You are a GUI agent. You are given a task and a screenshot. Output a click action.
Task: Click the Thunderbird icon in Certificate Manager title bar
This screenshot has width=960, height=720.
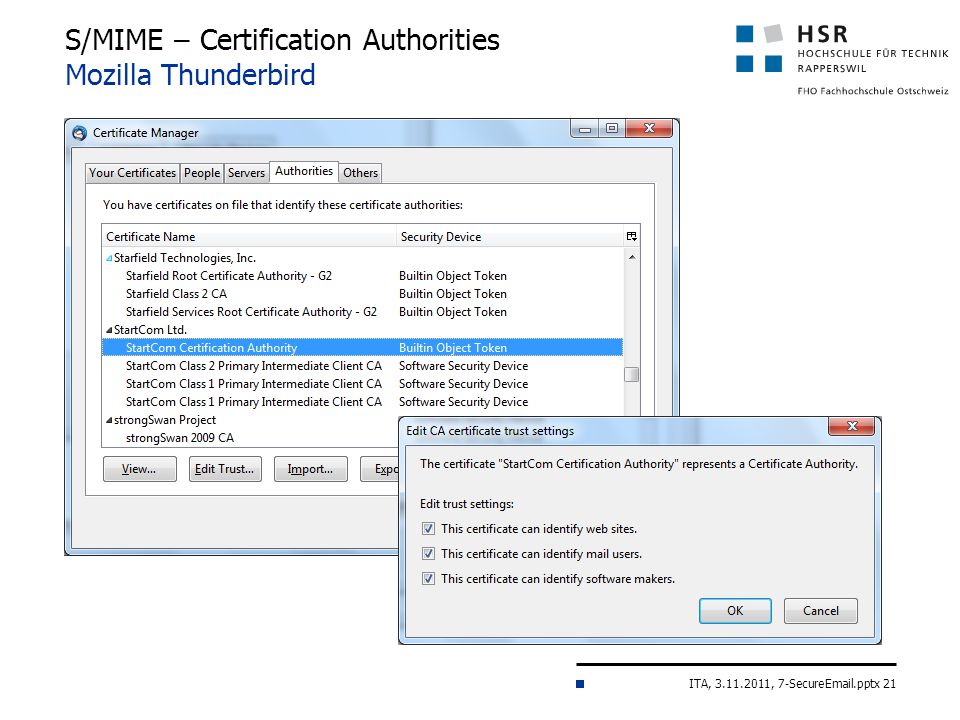[x=80, y=133]
